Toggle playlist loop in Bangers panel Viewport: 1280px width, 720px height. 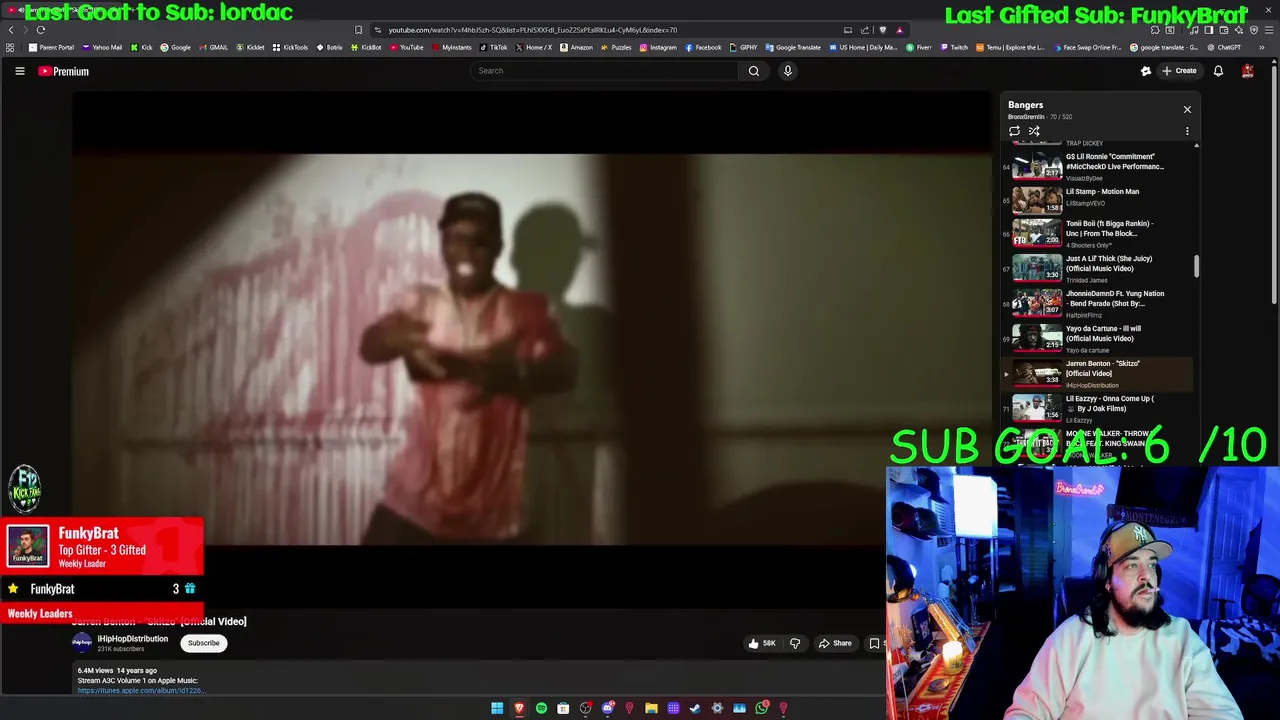pyautogui.click(x=1014, y=131)
